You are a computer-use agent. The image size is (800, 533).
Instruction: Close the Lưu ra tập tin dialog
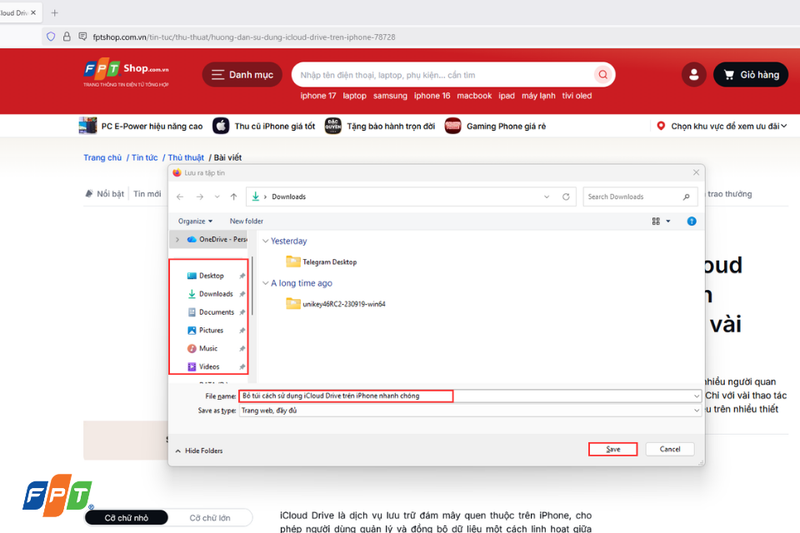[696, 172]
